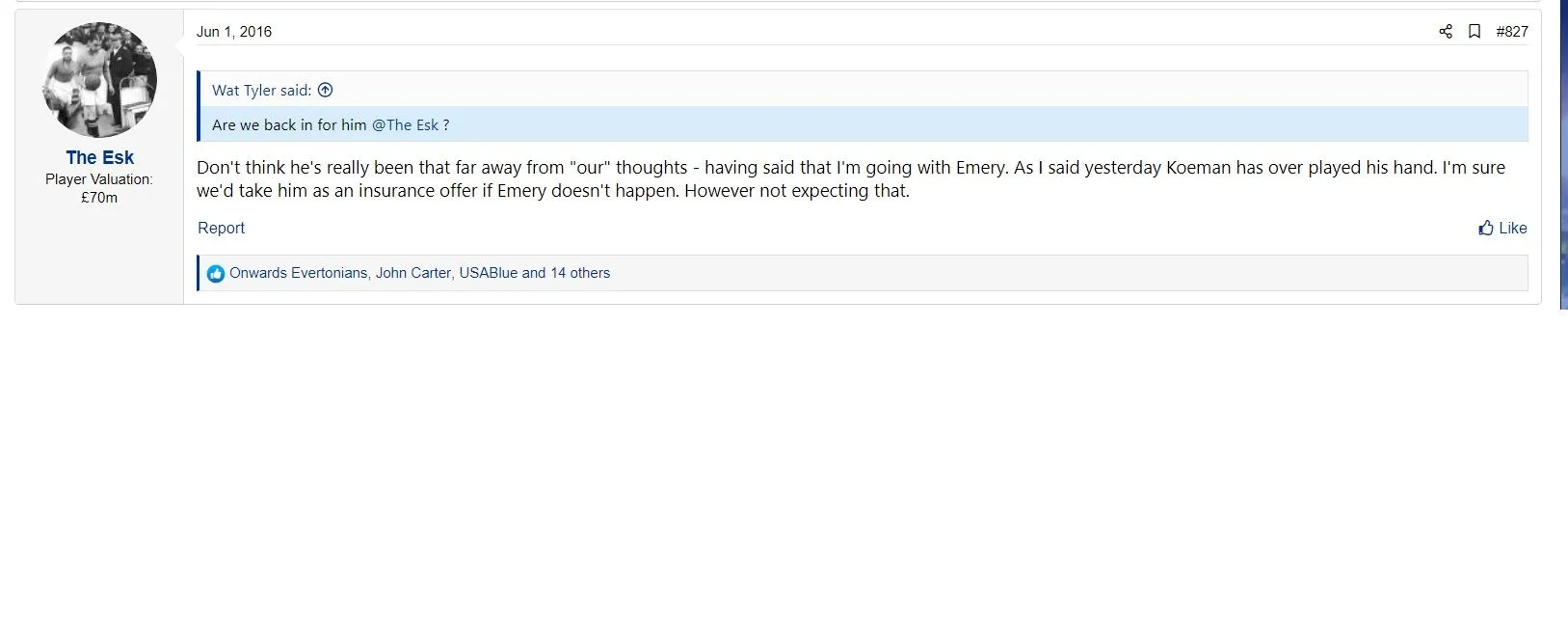Click the share icon on post #827
Screen dimensions: 1568x625
1445,32
